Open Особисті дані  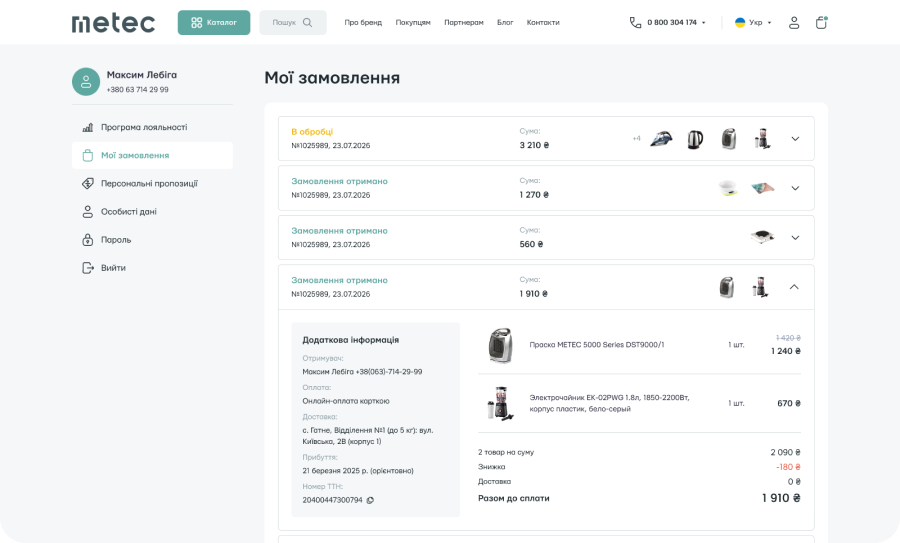tap(129, 212)
